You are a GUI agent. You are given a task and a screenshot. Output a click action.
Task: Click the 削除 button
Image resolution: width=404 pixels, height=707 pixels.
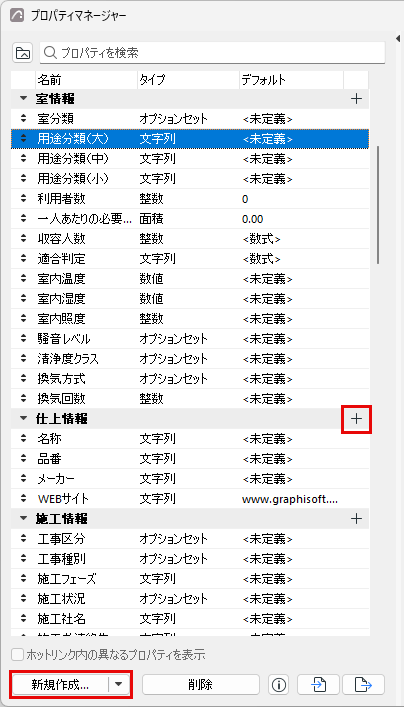pyautogui.click(x=201, y=684)
